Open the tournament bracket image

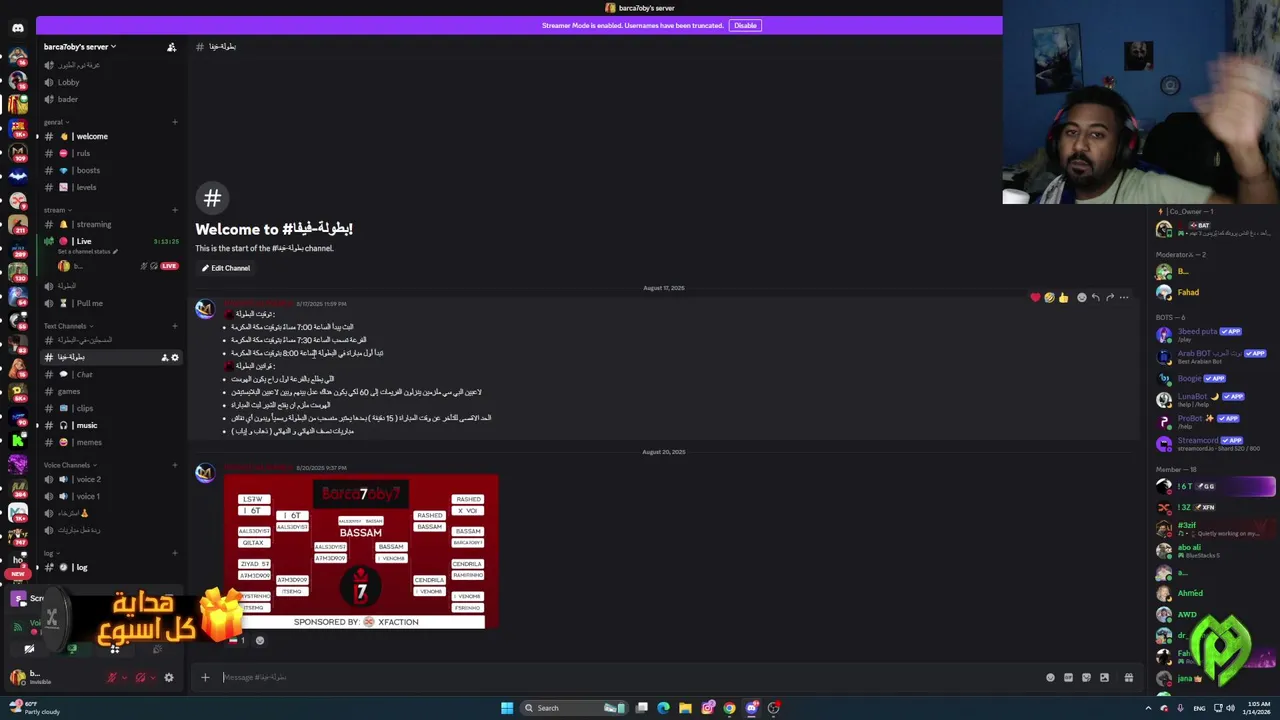coord(361,552)
